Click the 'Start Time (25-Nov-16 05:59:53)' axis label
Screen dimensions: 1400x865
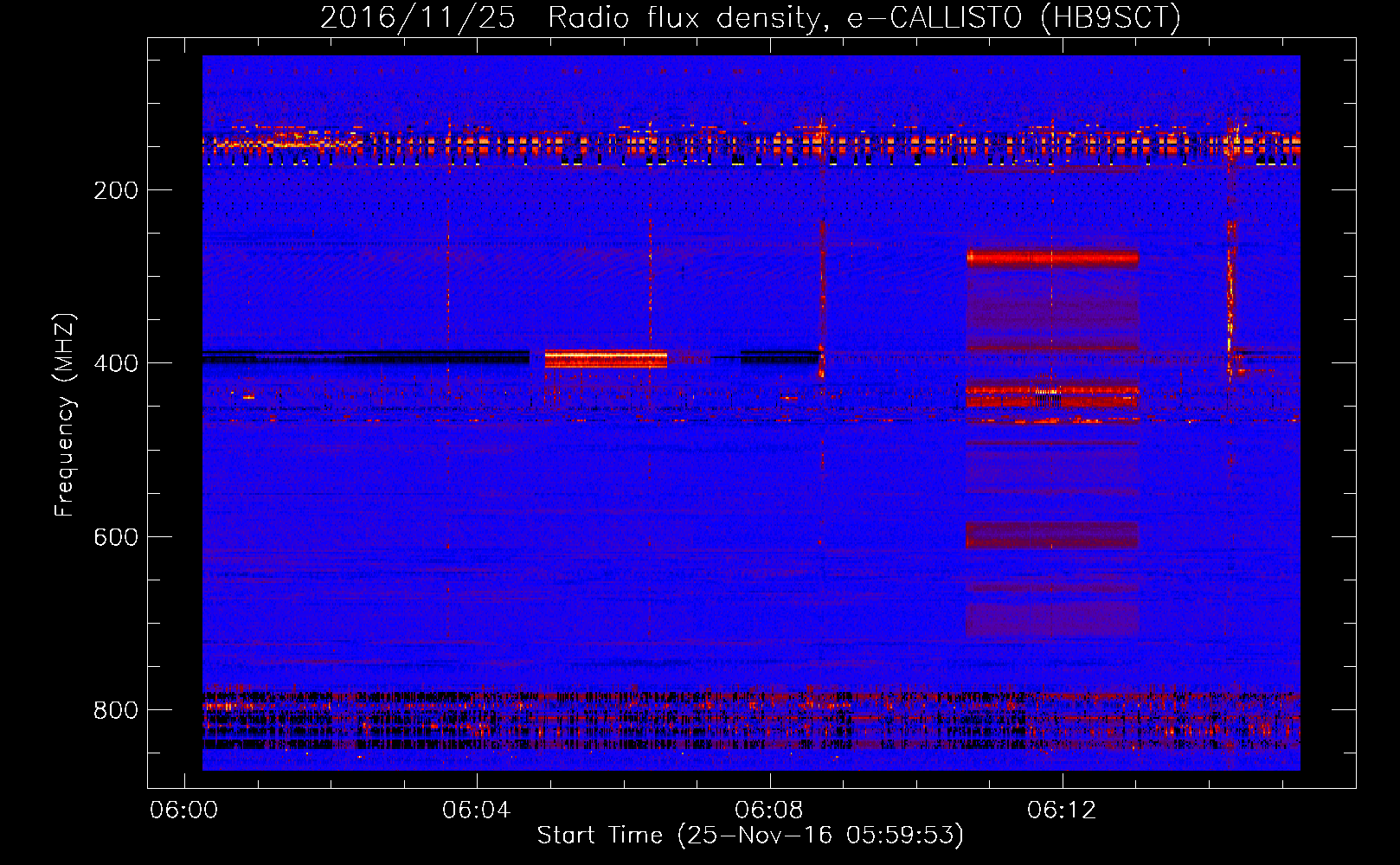(x=750, y=836)
